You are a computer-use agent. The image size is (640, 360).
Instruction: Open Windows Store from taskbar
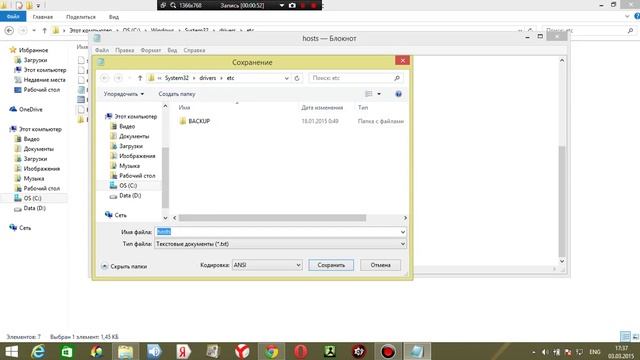pos(67,351)
